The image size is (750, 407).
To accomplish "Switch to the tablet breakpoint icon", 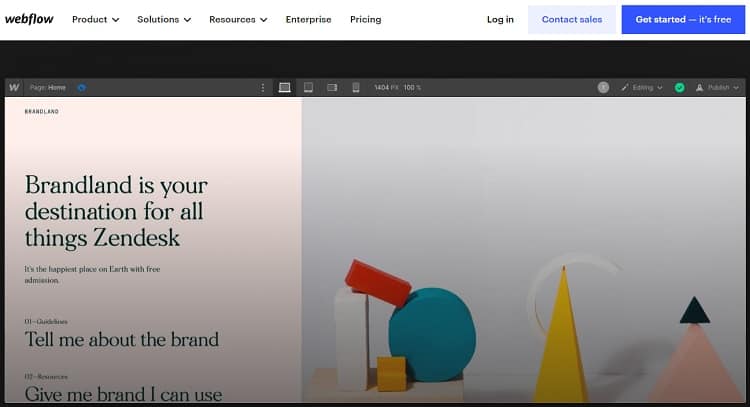I will (309, 88).
